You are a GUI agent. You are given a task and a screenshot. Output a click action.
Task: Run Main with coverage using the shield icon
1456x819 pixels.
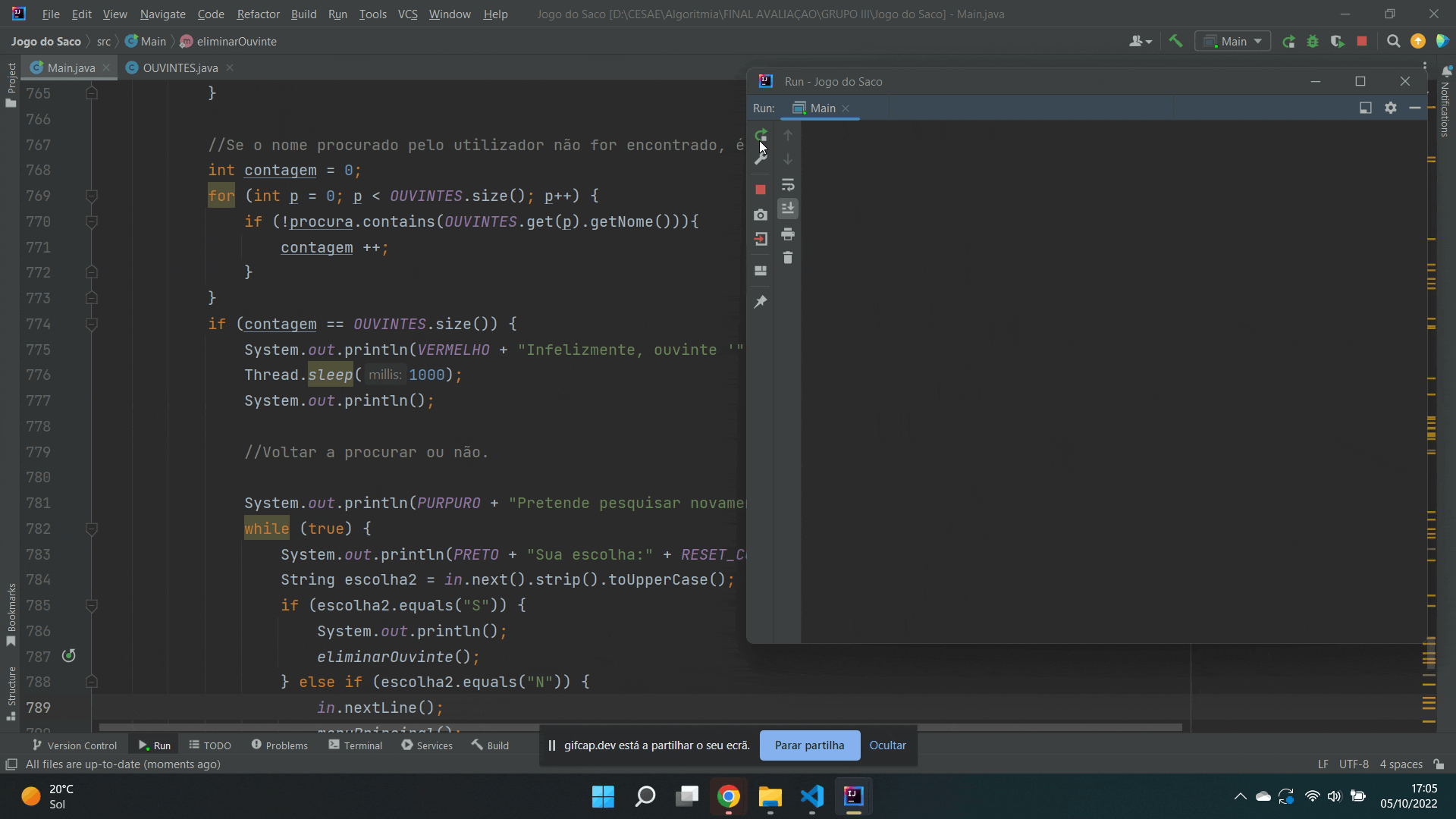pyautogui.click(x=1336, y=41)
